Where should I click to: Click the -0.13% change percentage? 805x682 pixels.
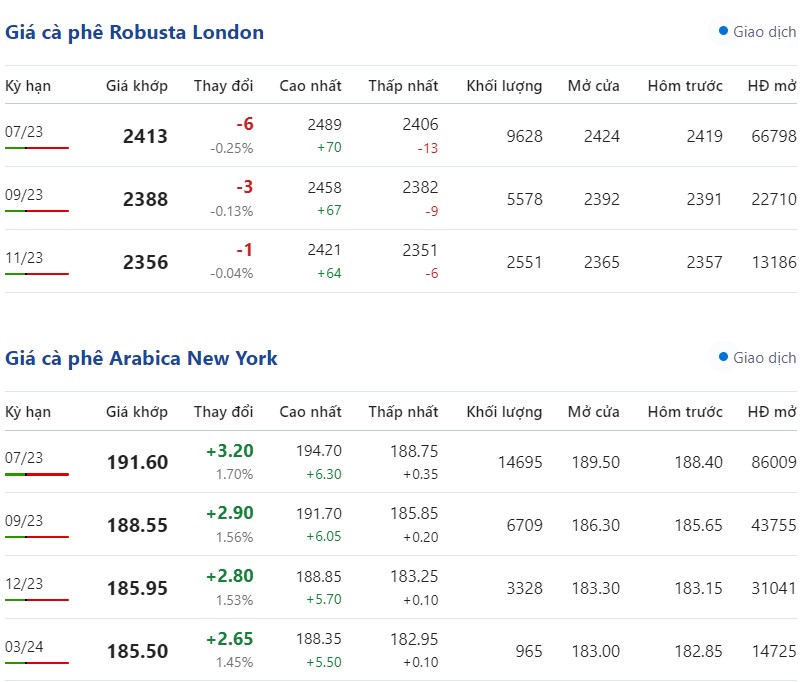[x=232, y=211]
